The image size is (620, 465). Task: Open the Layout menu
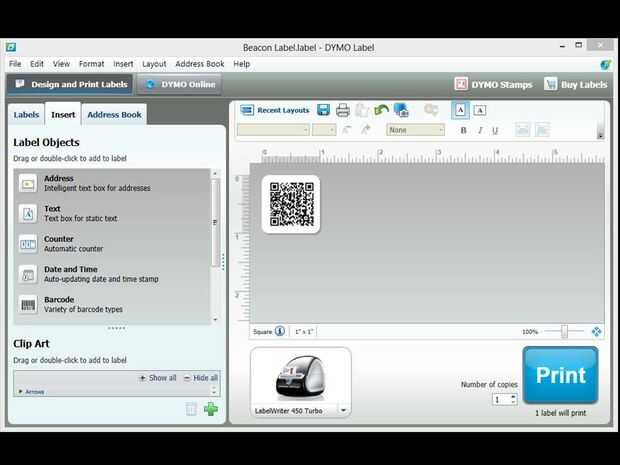(154, 64)
